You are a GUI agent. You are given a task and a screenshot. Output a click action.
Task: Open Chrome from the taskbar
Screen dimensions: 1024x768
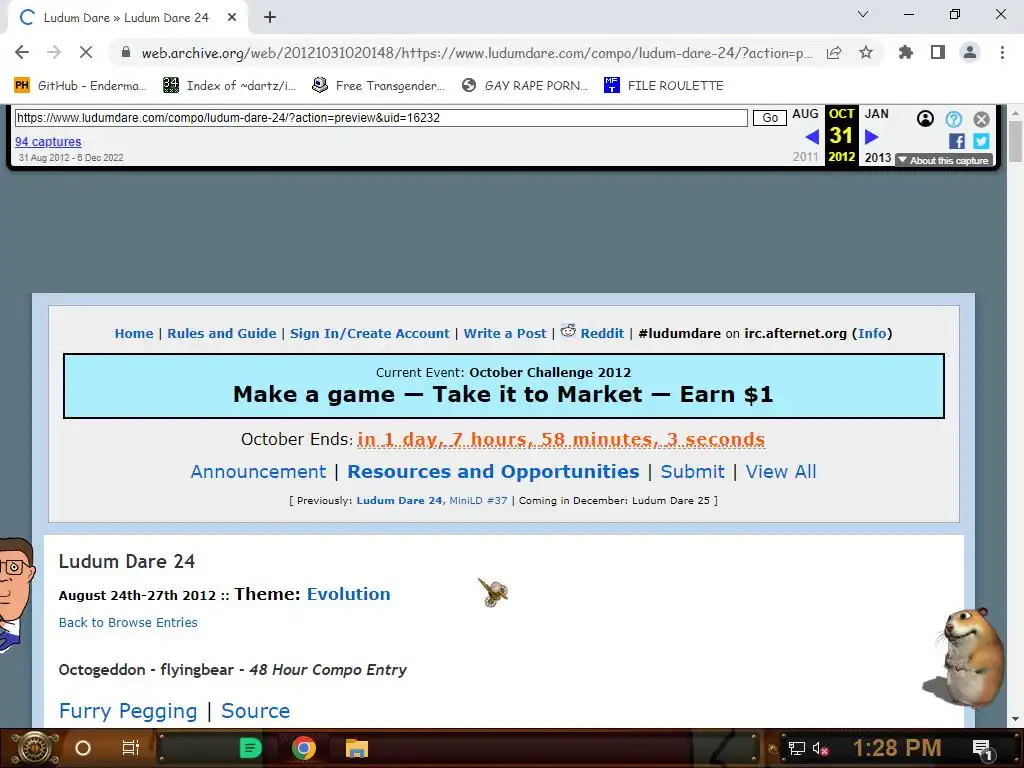click(304, 748)
